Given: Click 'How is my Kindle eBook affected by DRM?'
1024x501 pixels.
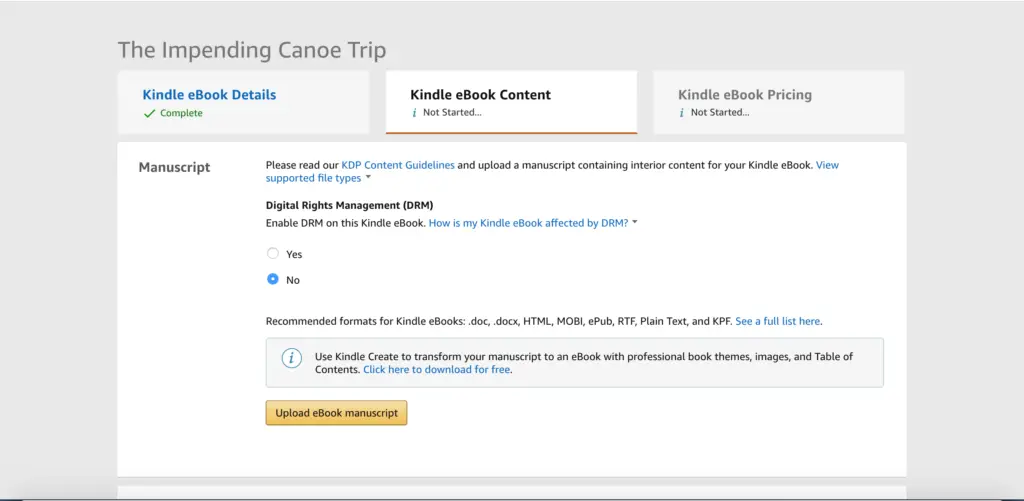Looking at the screenshot, I should (x=528, y=223).
